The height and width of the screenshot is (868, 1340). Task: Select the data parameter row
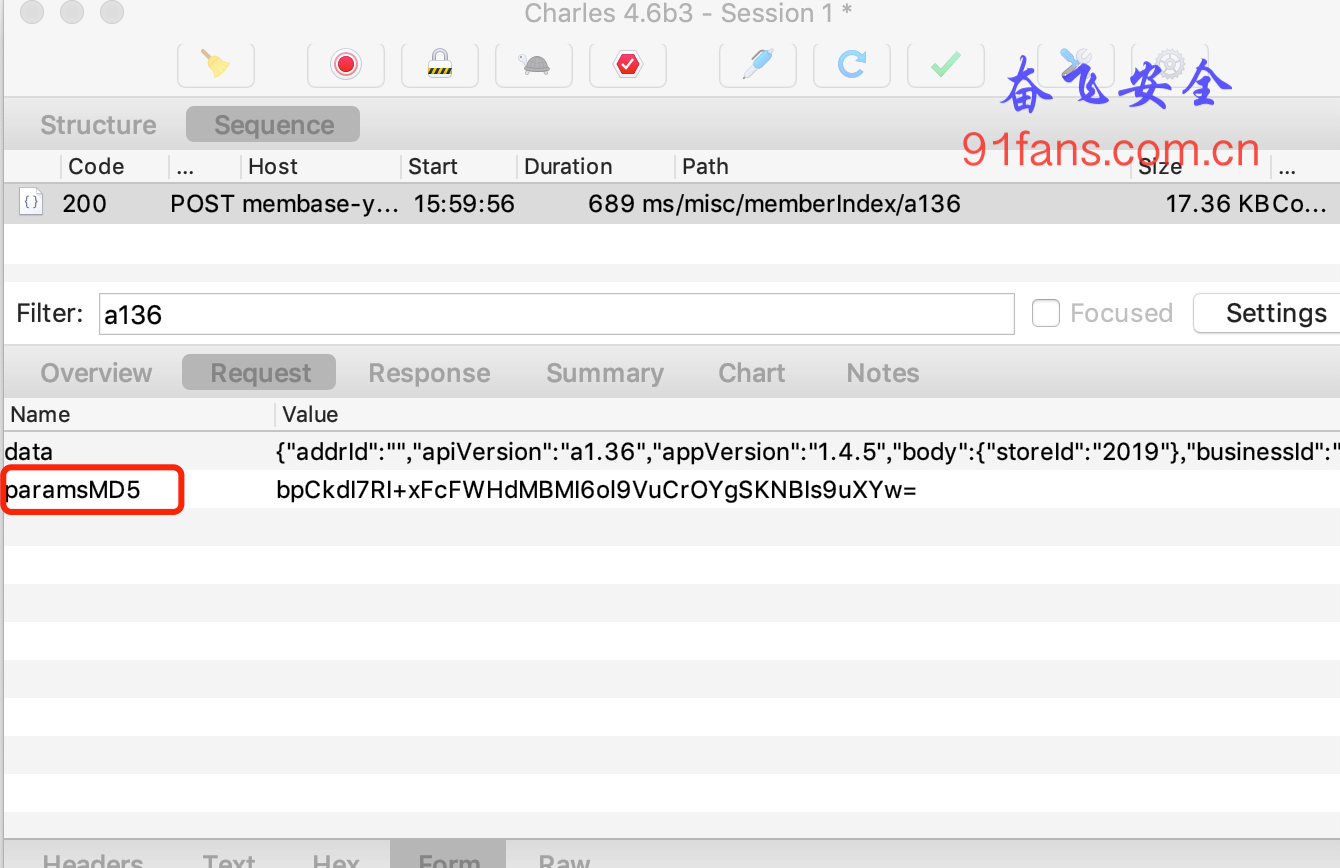pyautogui.click(x=672, y=452)
